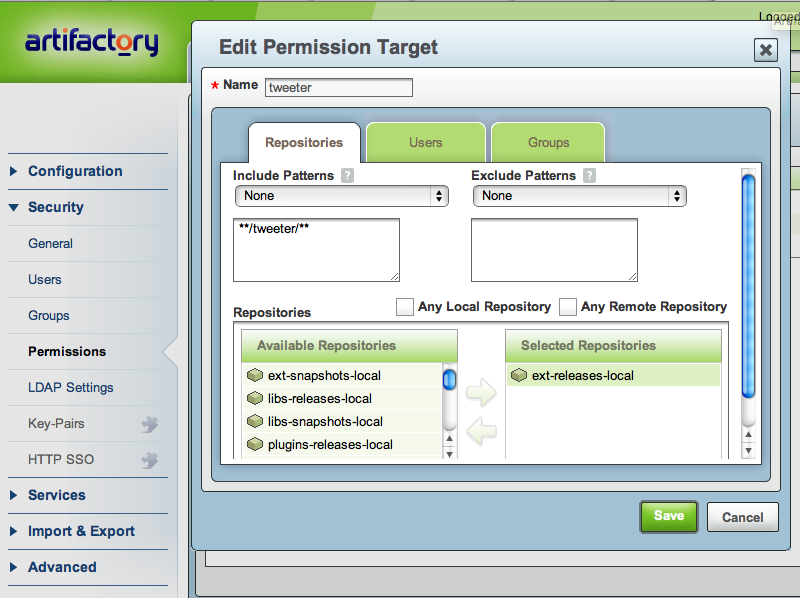The width and height of the screenshot is (800, 598).
Task: Click the Artifactory logo
Action: point(92,42)
